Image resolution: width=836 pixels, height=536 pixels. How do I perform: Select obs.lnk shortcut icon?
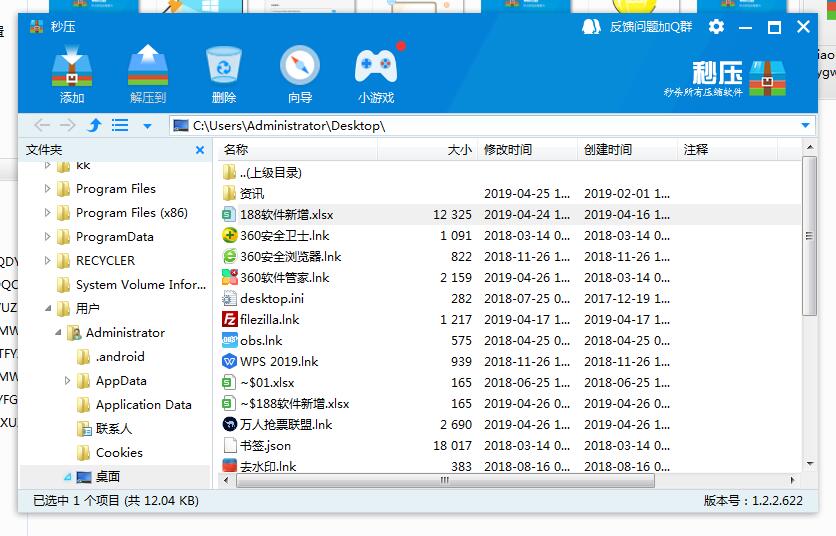tap(229, 340)
